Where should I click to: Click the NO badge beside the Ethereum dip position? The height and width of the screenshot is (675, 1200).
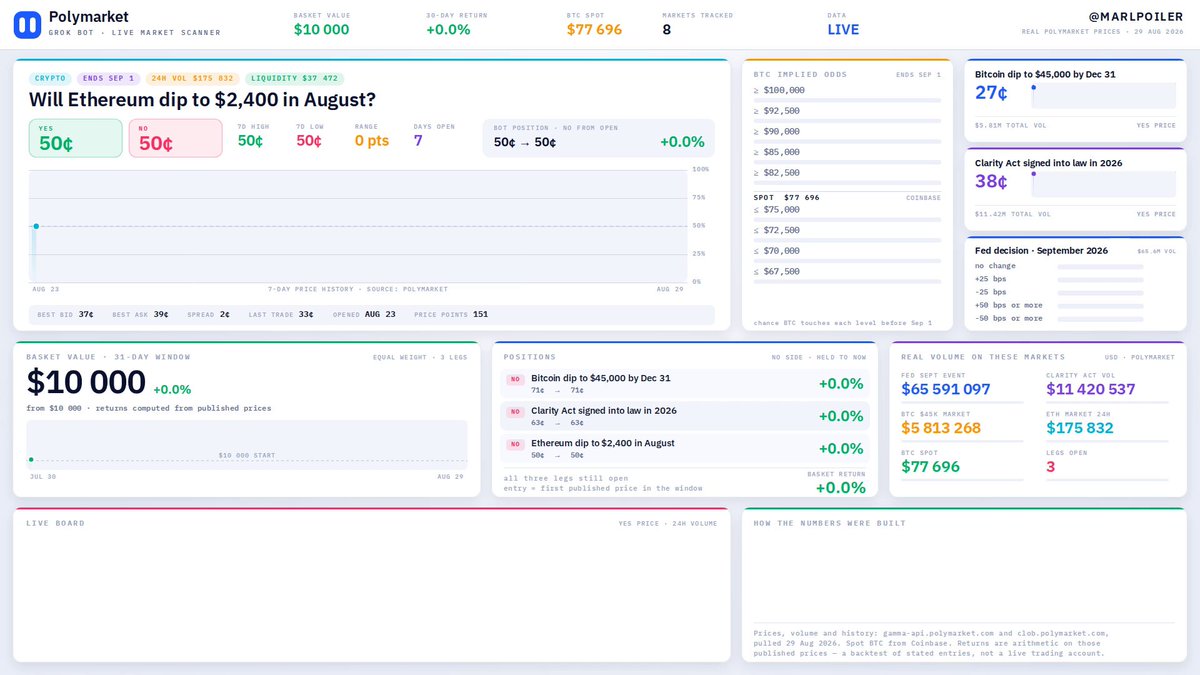click(x=515, y=444)
